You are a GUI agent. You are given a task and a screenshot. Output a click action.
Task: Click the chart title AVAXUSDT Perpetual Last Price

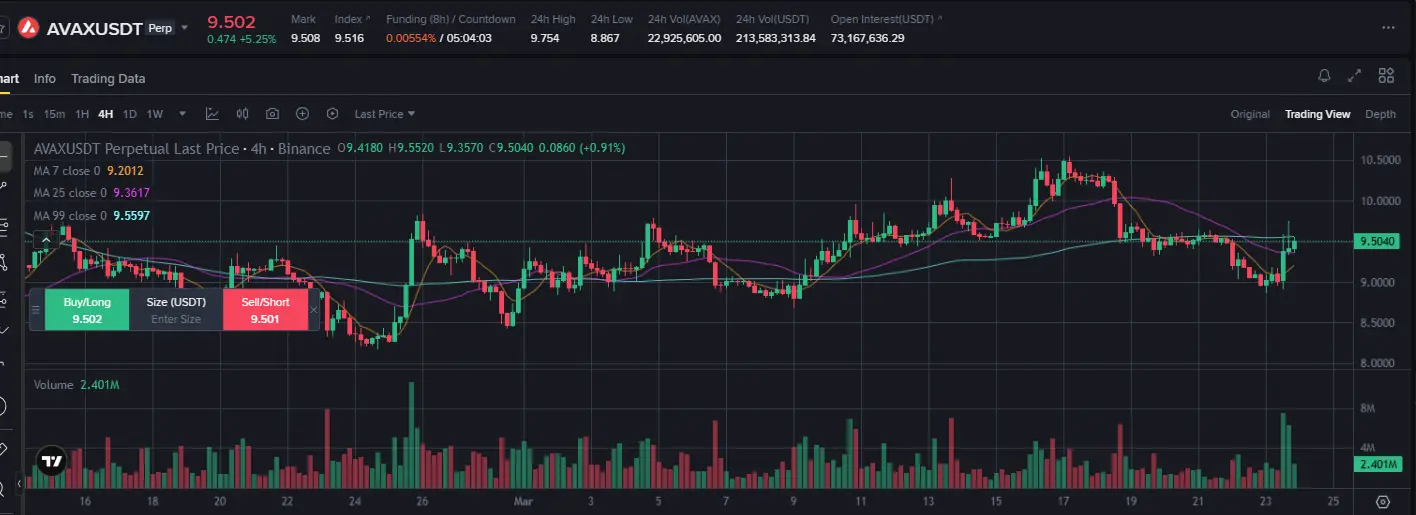coord(136,148)
